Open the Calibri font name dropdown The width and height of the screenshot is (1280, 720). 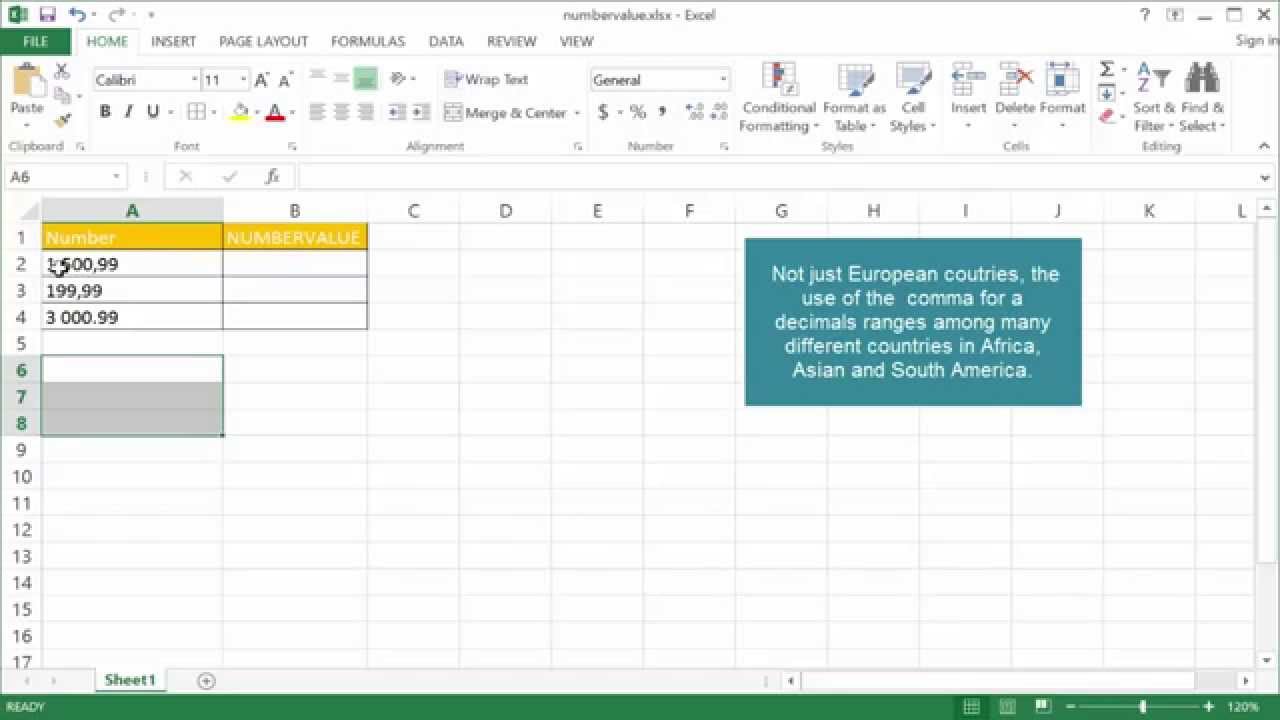pyautogui.click(x=195, y=80)
